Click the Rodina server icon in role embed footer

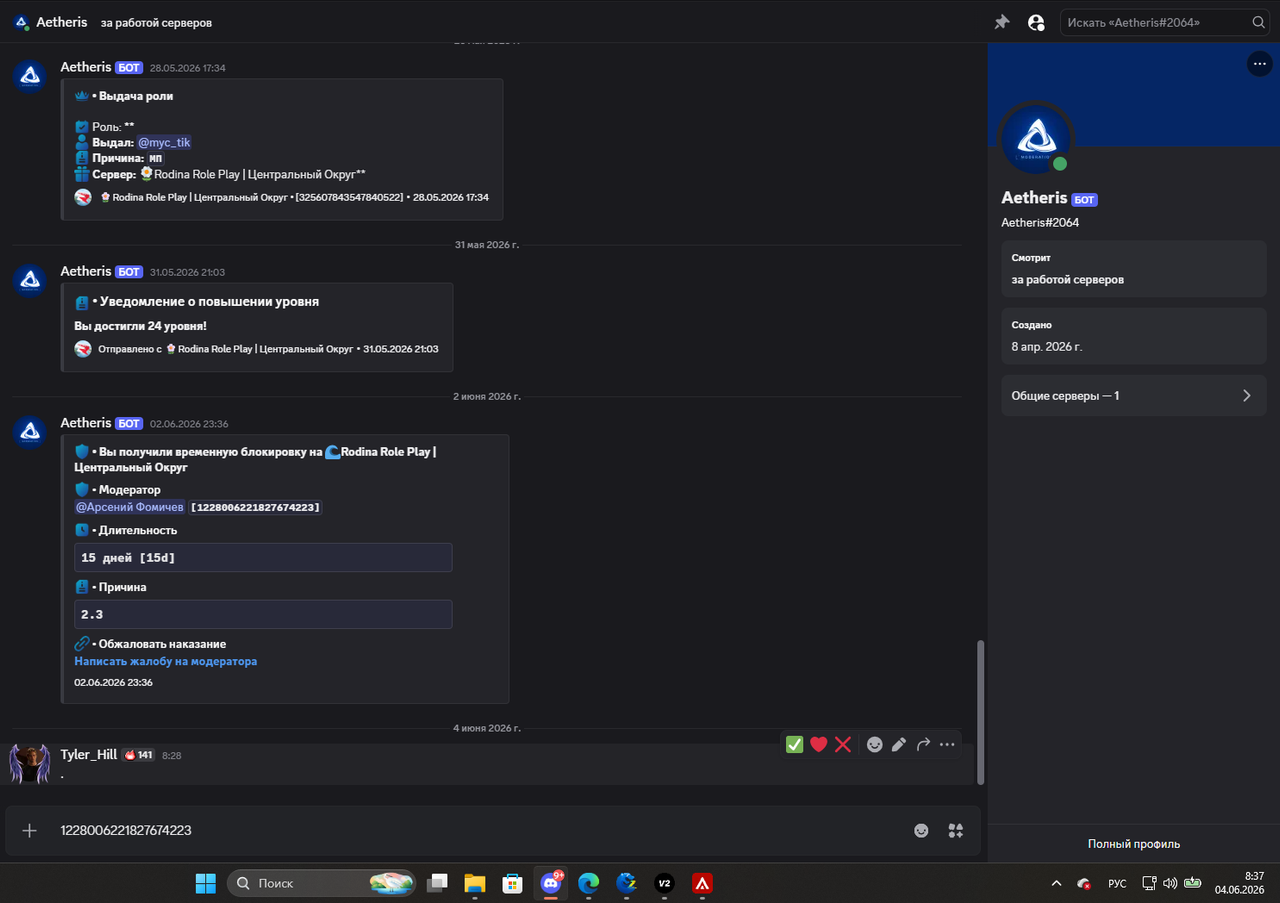(83, 197)
